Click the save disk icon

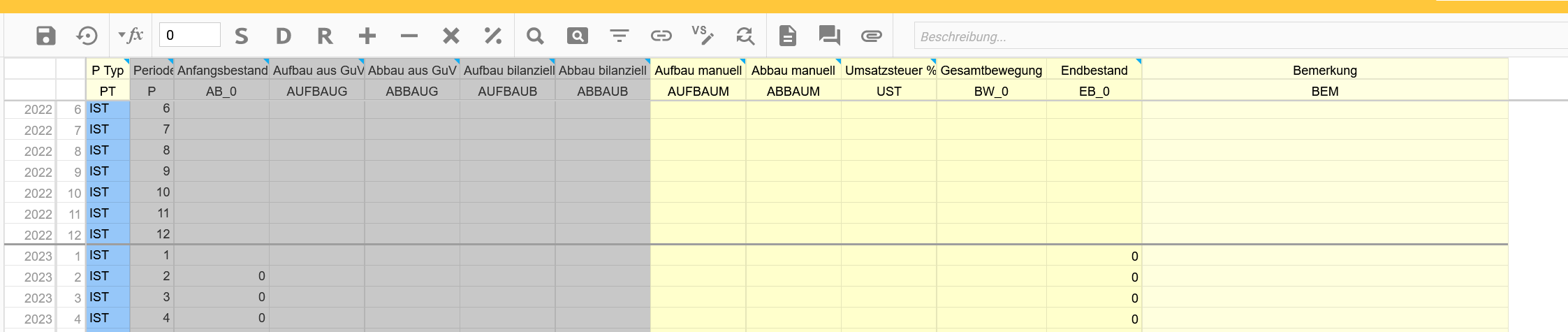click(46, 36)
